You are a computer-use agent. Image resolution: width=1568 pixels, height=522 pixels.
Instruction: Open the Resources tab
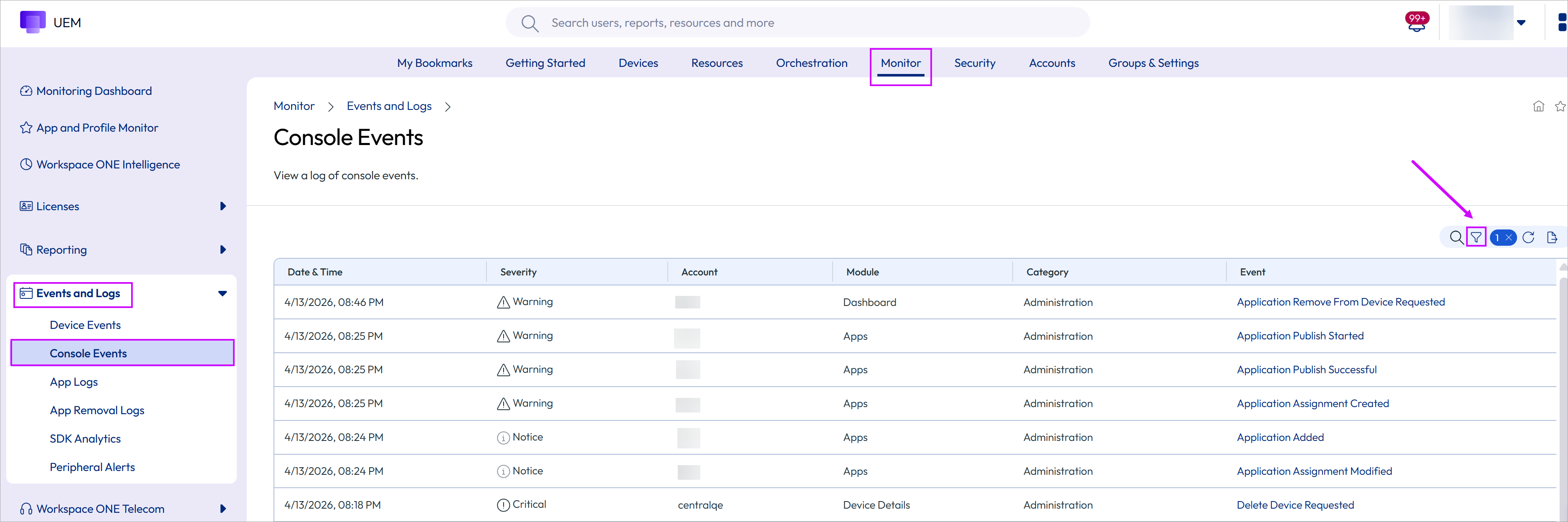point(717,64)
